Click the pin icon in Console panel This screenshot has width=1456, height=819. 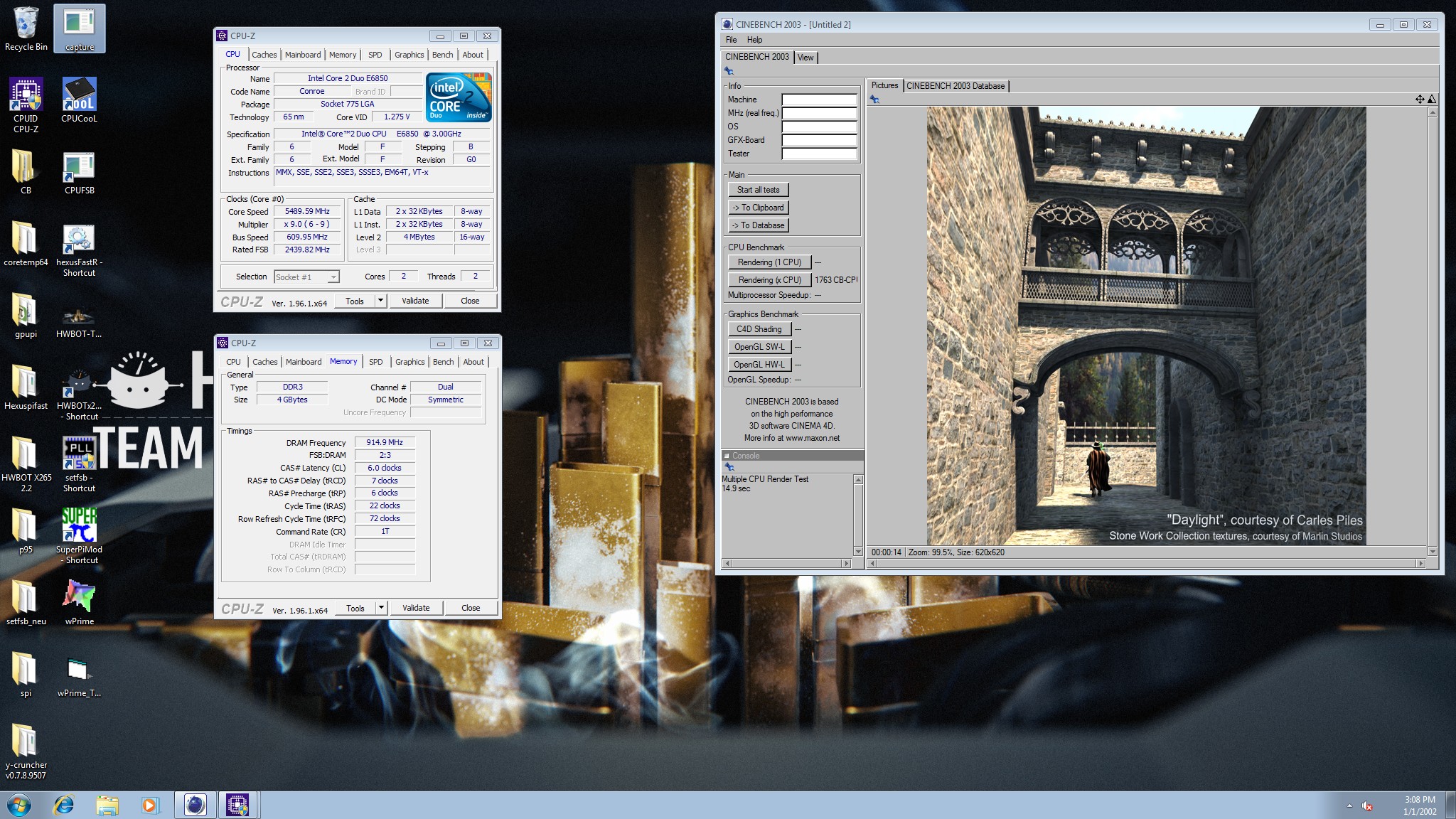729,467
